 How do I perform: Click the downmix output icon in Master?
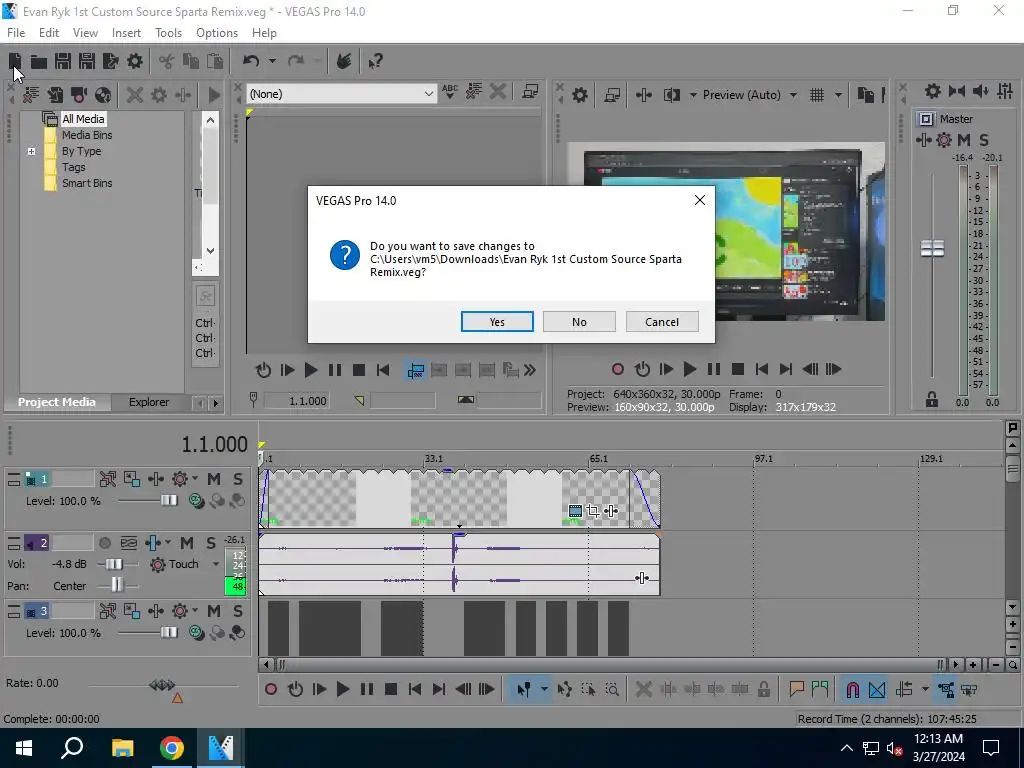(957, 91)
